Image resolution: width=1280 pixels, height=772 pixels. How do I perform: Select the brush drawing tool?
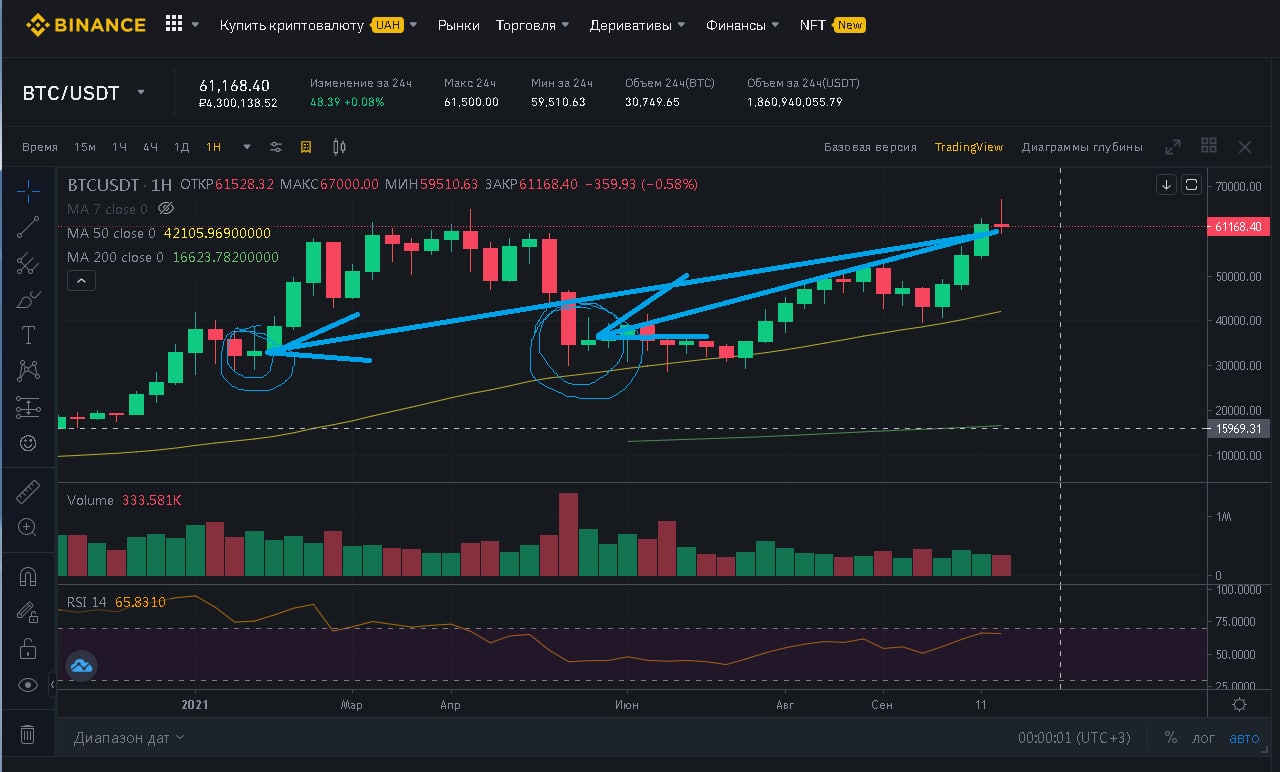[28, 299]
